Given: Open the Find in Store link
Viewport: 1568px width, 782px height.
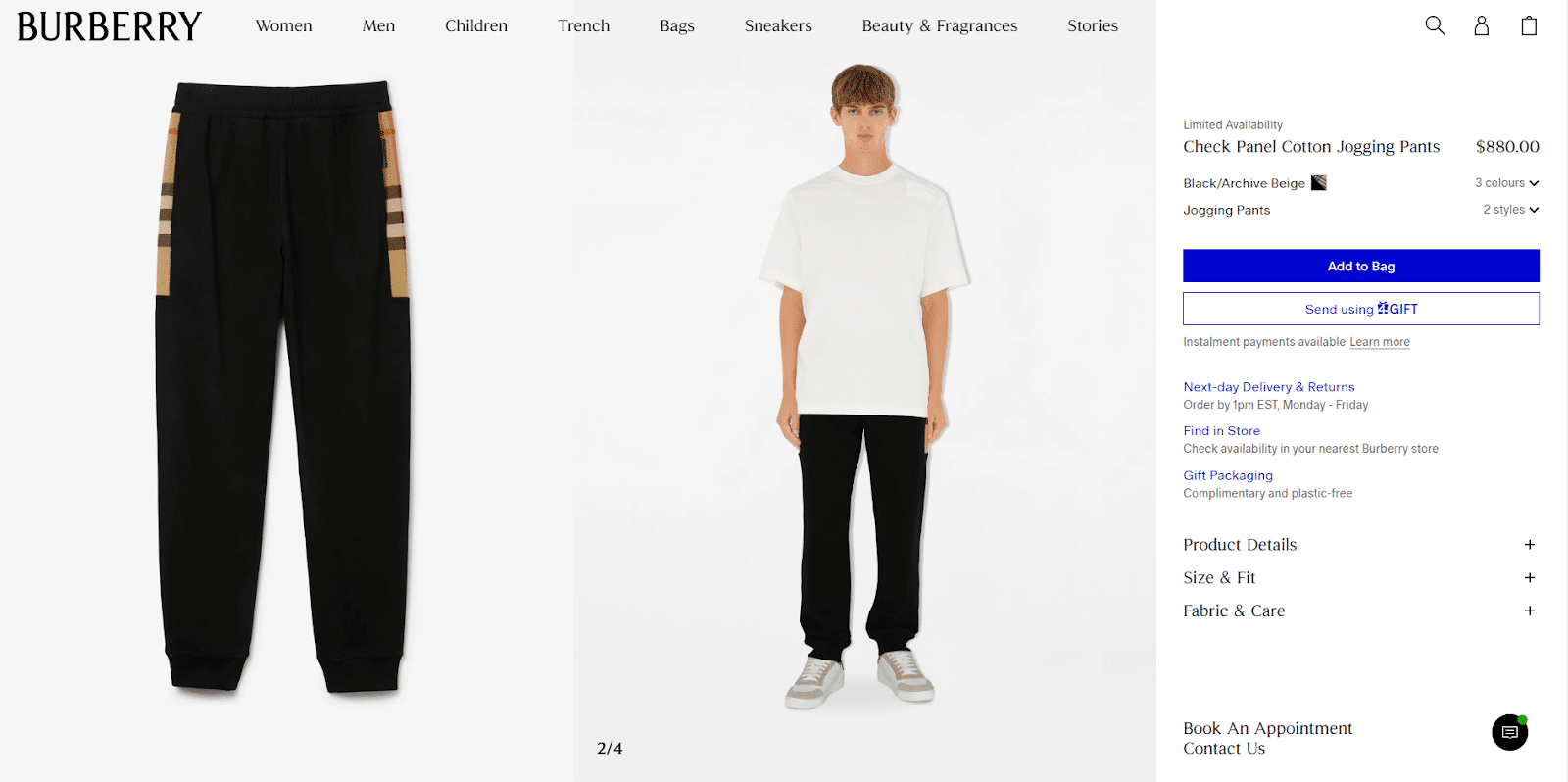Looking at the screenshot, I should [1221, 431].
